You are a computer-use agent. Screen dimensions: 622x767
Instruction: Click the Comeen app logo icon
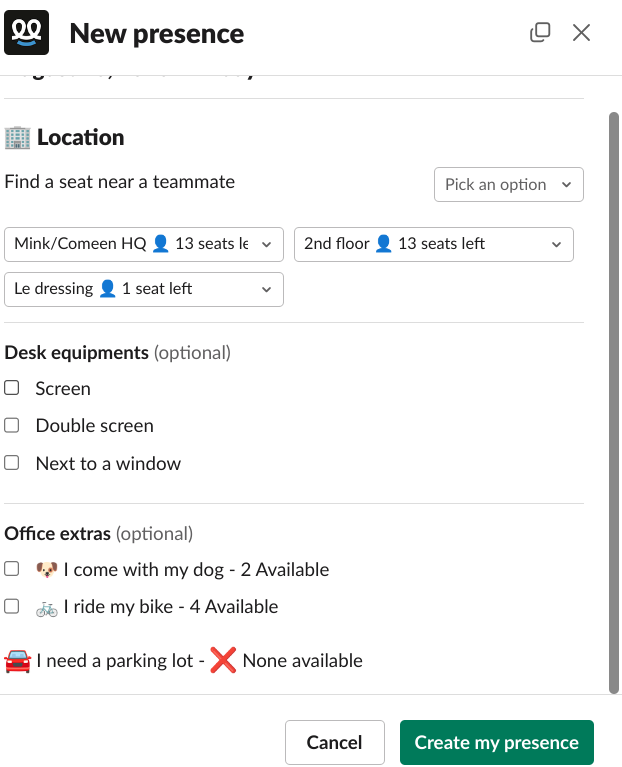26,32
